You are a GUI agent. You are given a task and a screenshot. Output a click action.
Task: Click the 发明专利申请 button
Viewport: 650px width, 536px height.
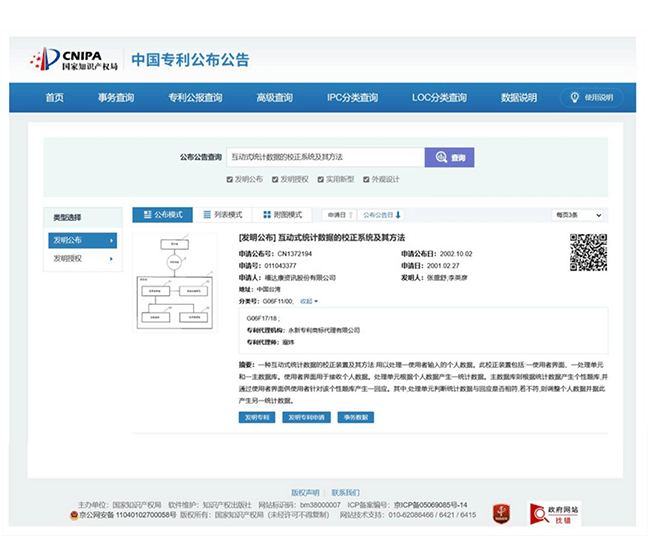pyautogui.click(x=306, y=417)
